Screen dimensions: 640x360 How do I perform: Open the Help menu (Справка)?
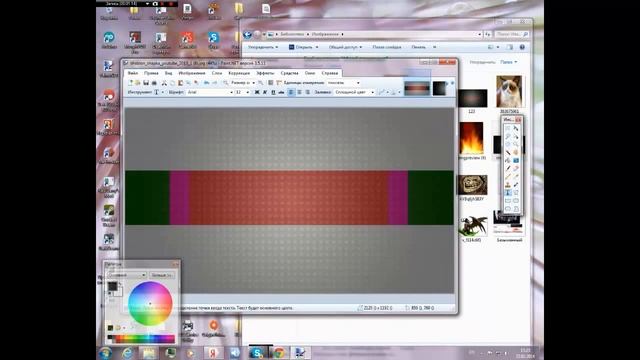tap(330, 73)
